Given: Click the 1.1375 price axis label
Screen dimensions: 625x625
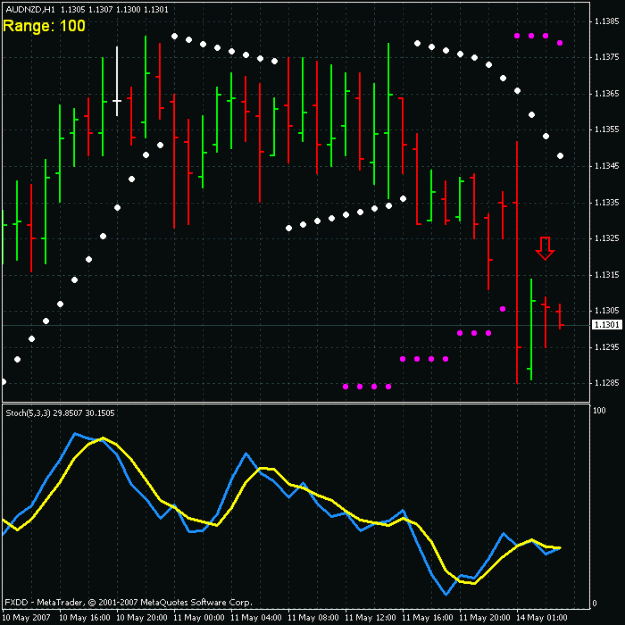Looking at the screenshot, I should point(607,57).
